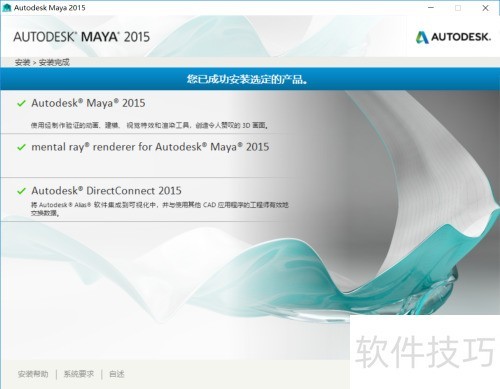
Task: Click the green checkmark beside Autodesk Maya 2015
Action: click(x=21, y=103)
